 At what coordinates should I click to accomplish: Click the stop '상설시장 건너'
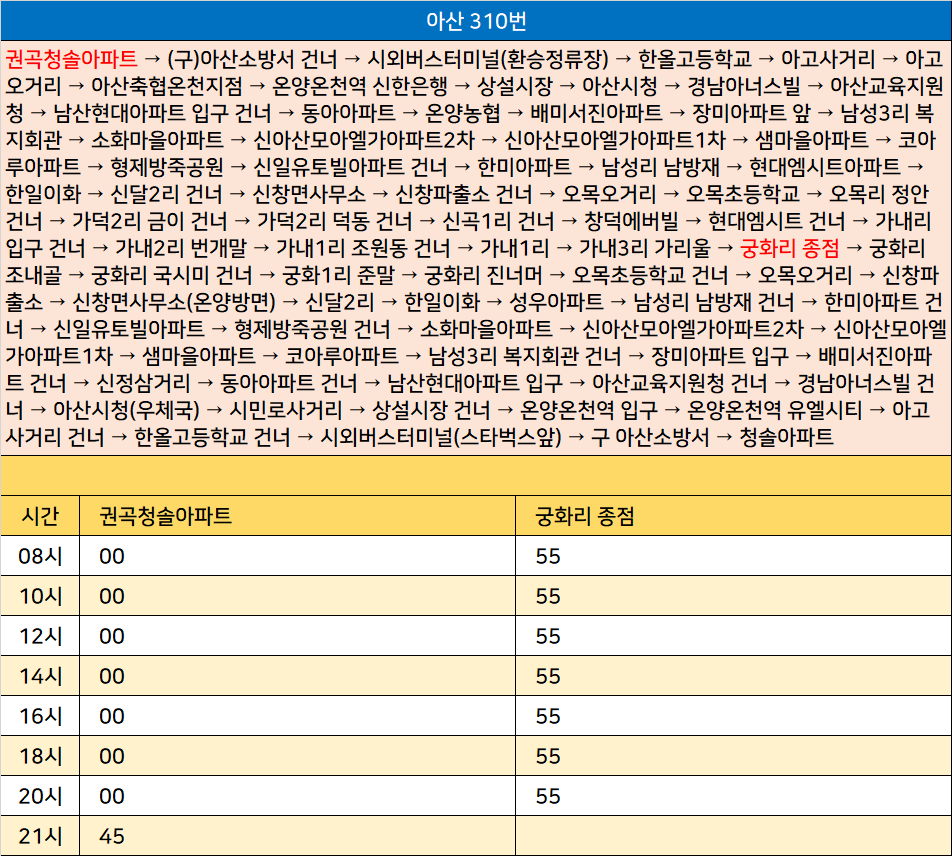(x=431, y=410)
